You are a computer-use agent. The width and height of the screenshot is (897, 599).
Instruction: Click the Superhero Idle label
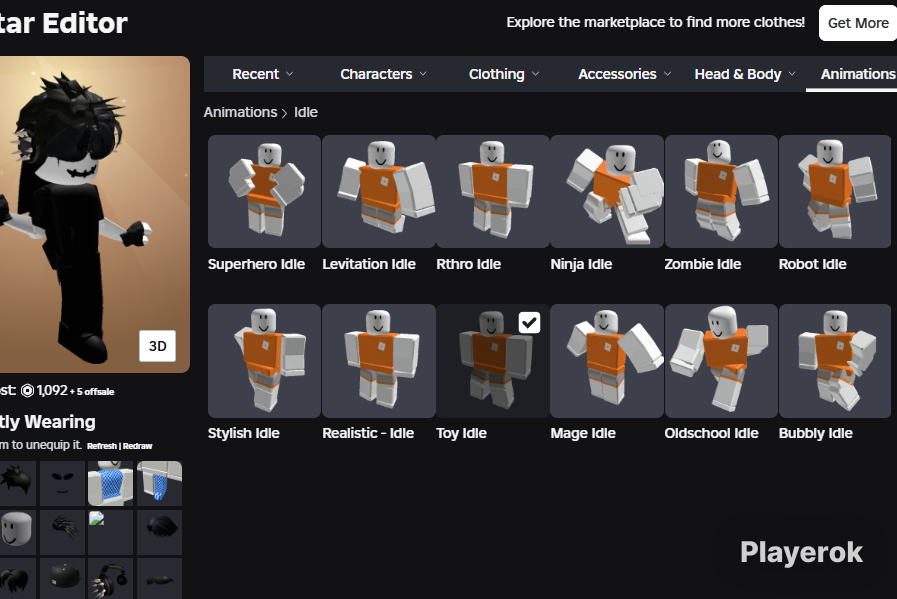click(x=256, y=264)
